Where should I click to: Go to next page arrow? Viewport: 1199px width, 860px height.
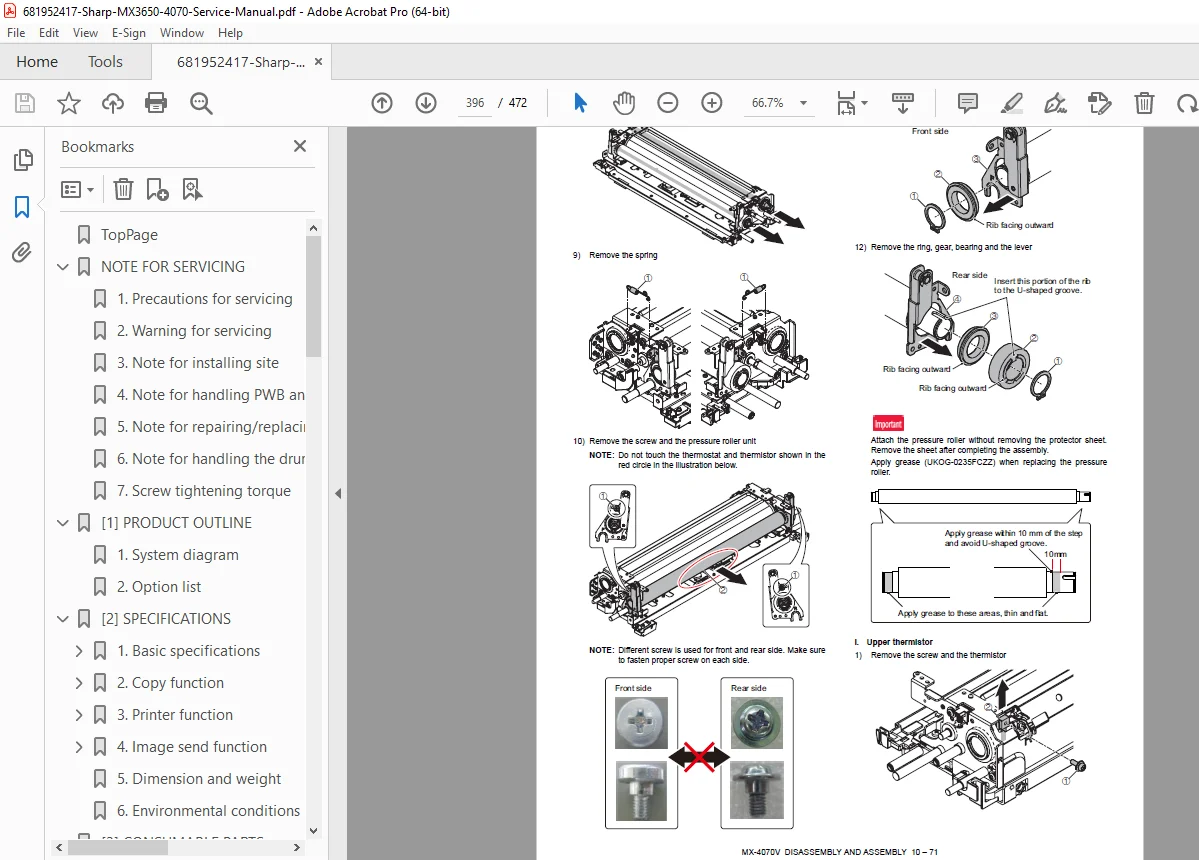(426, 102)
